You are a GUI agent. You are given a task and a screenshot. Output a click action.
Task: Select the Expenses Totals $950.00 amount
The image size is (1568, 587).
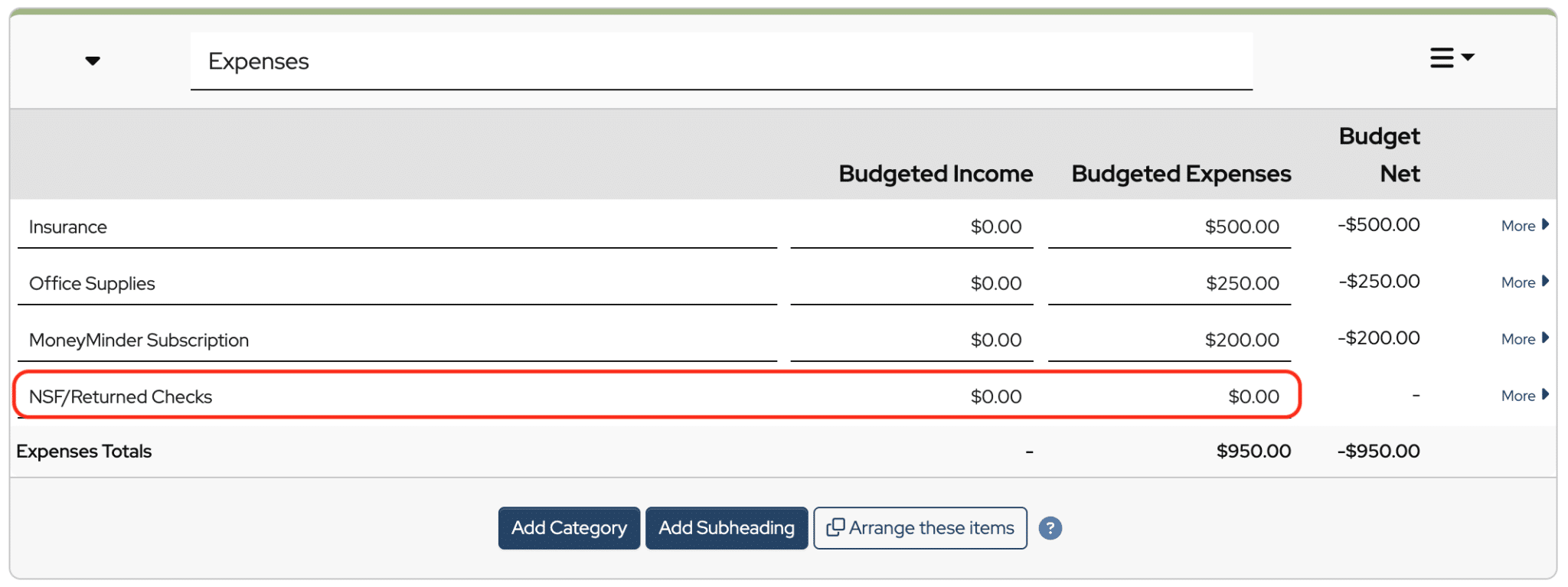pyautogui.click(x=1253, y=452)
